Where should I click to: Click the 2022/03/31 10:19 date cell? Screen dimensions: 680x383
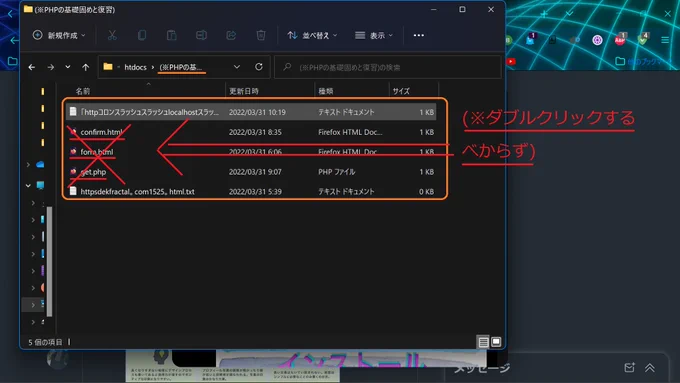(x=257, y=112)
